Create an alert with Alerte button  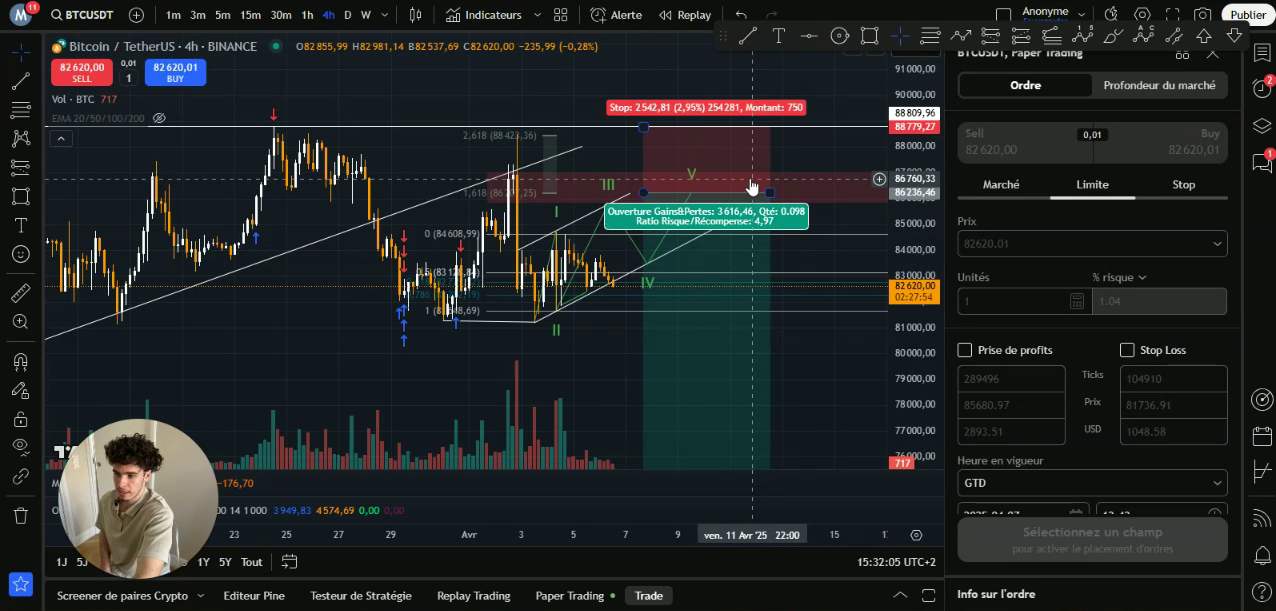pos(617,15)
